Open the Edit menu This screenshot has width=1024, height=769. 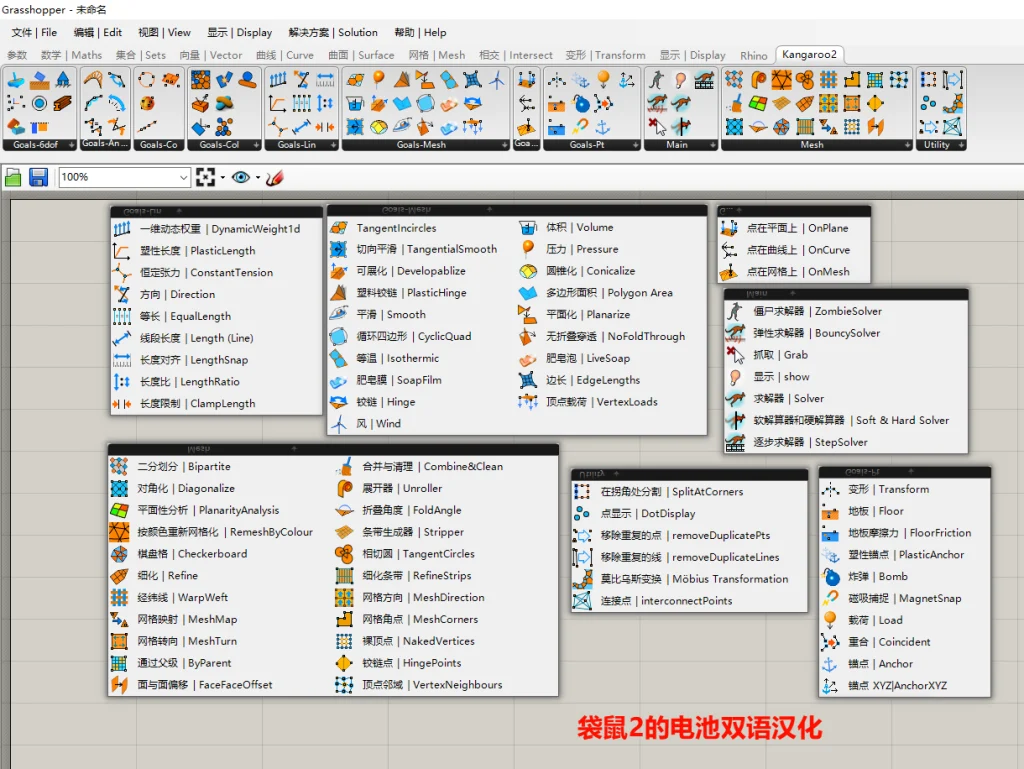[x=98, y=33]
